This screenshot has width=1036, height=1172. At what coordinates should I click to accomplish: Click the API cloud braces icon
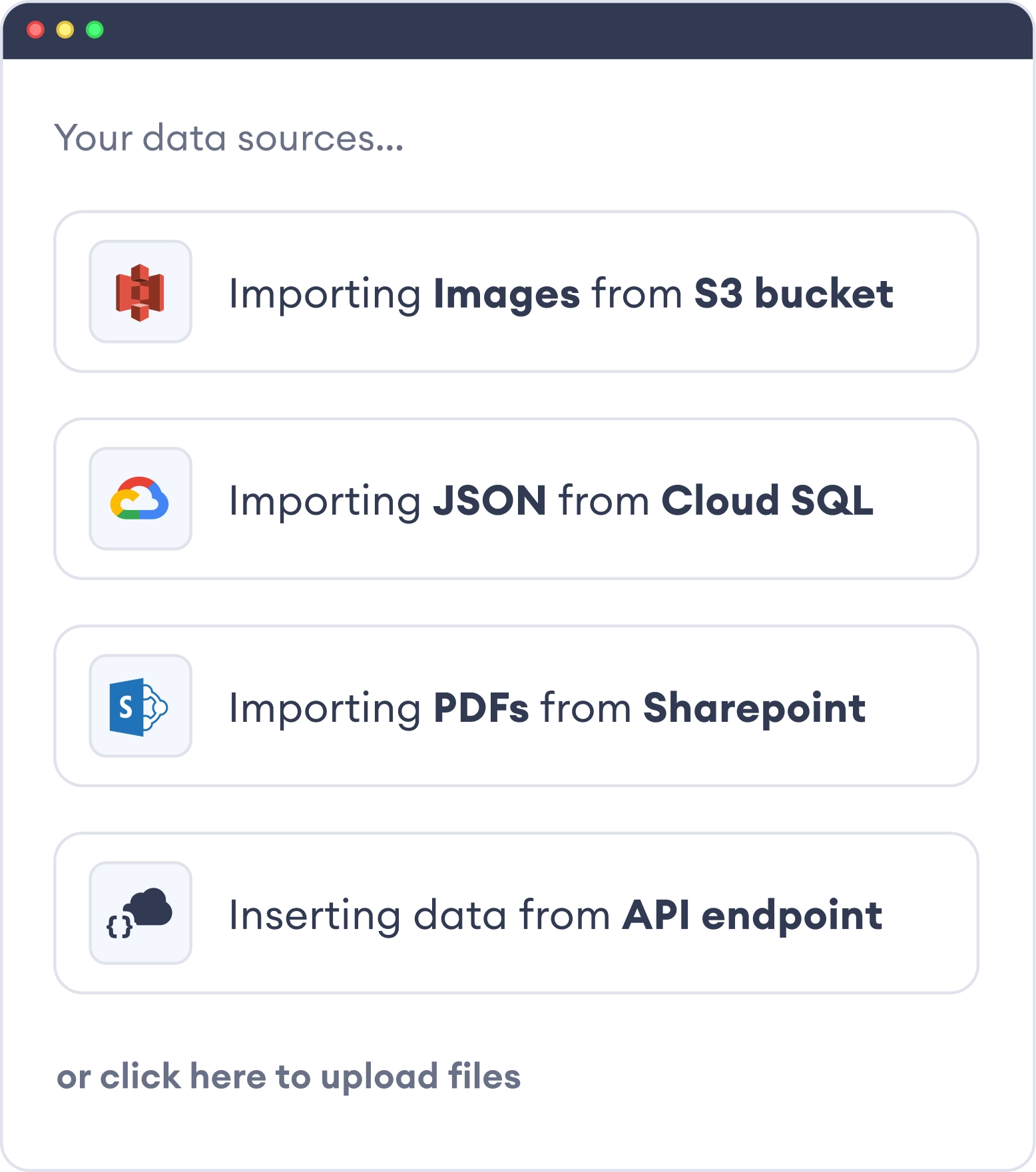click(140, 913)
